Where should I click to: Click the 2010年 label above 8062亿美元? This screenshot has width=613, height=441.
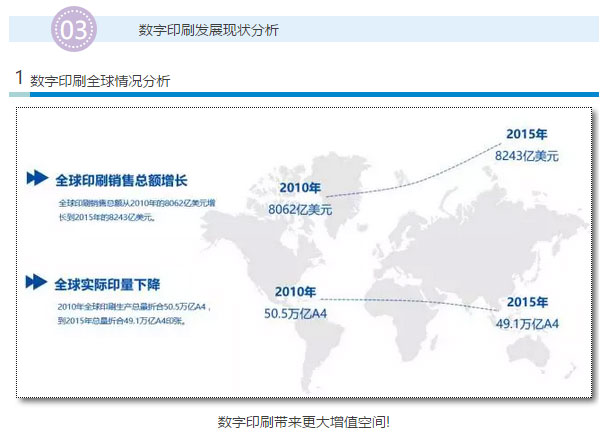[300, 188]
